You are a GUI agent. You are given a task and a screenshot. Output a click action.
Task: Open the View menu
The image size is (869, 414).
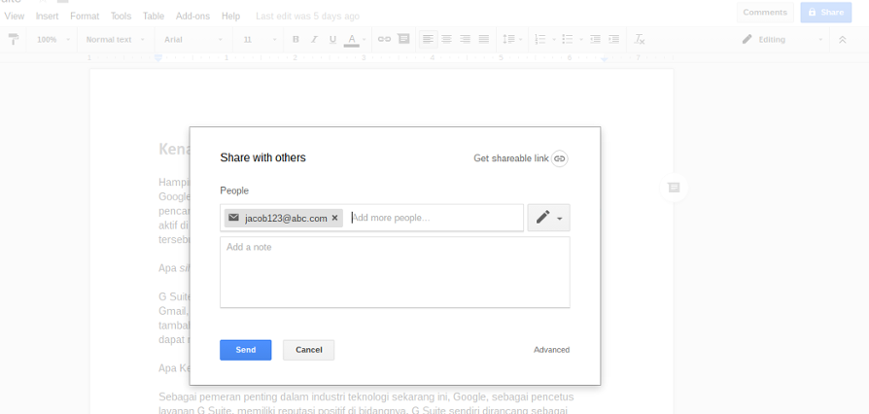14,16
